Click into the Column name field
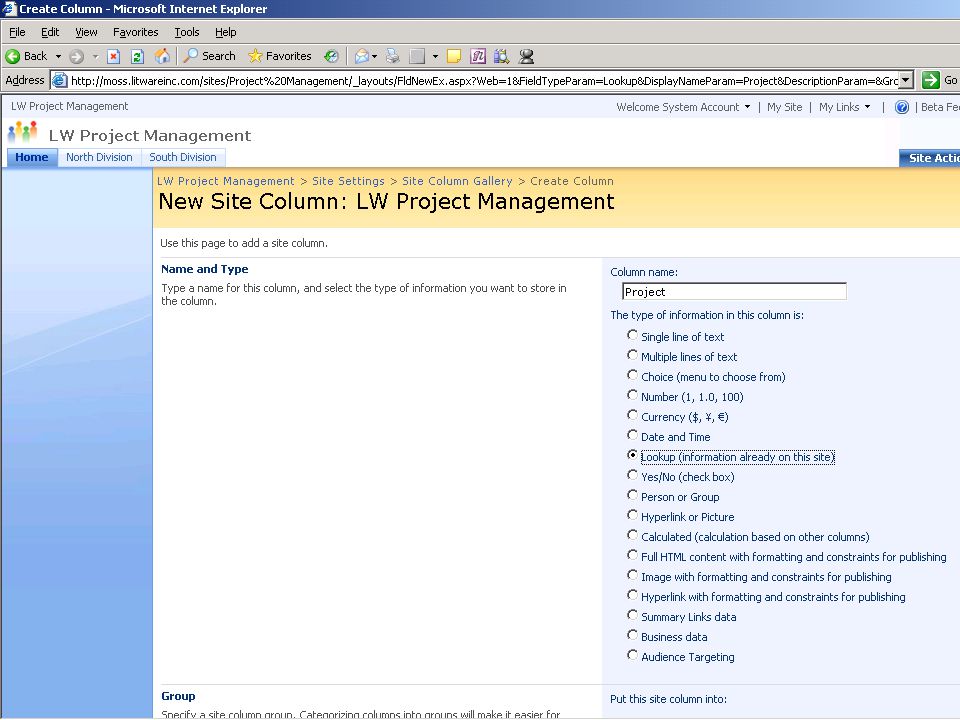Image resolution: width=960 pixels, height=720 pixels. pyautogui.click(x=734, y=291)
